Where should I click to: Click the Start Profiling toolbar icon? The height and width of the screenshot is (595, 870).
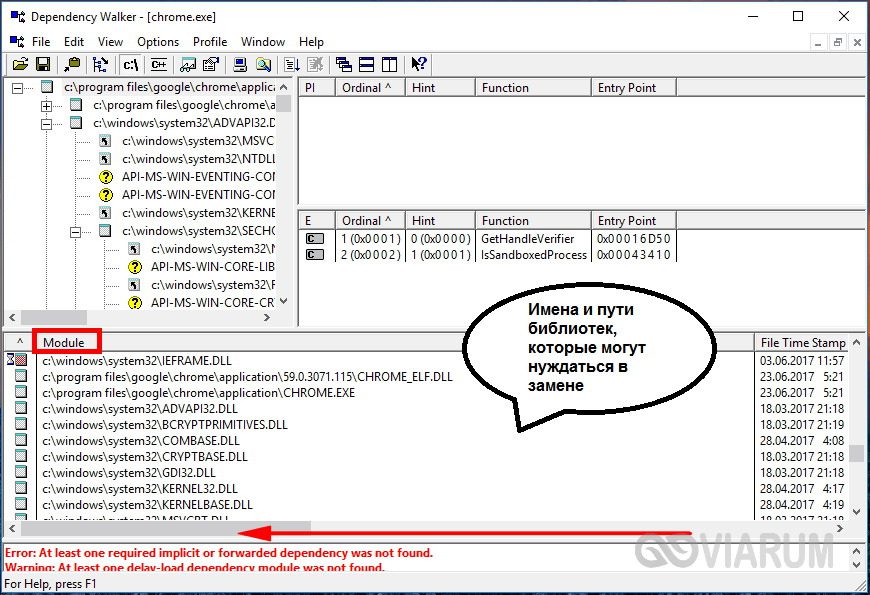click(292, 64)
